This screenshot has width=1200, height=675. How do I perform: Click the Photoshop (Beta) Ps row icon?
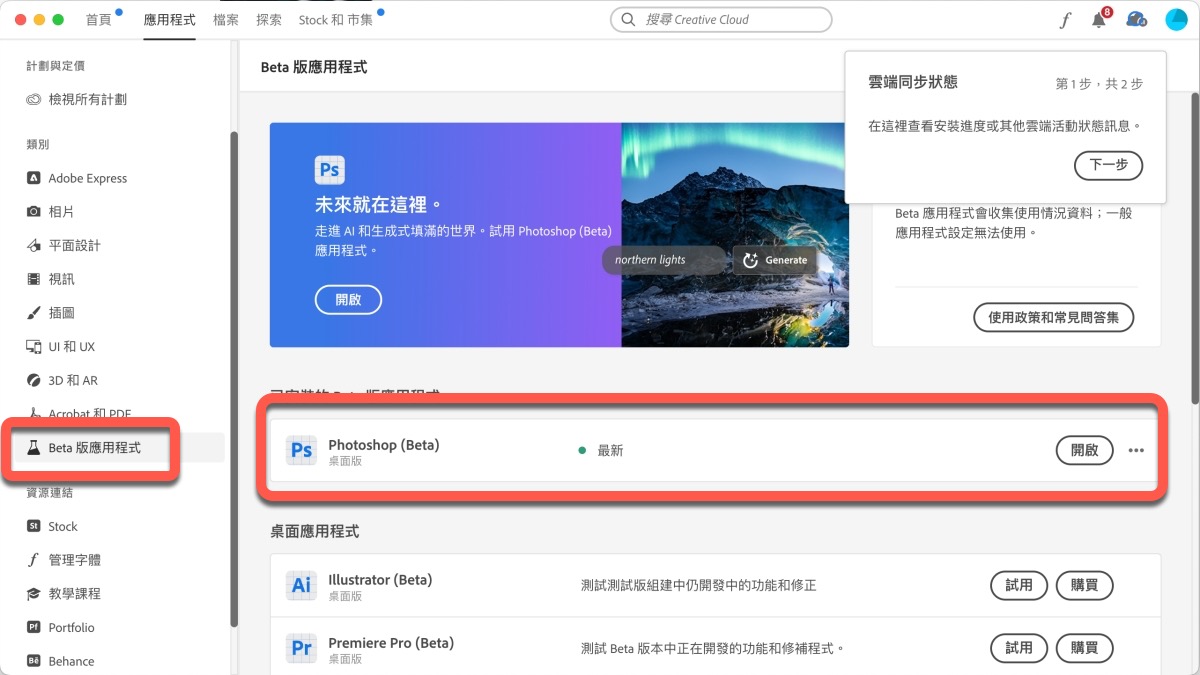pyautogui.click(x=301, y=450)
